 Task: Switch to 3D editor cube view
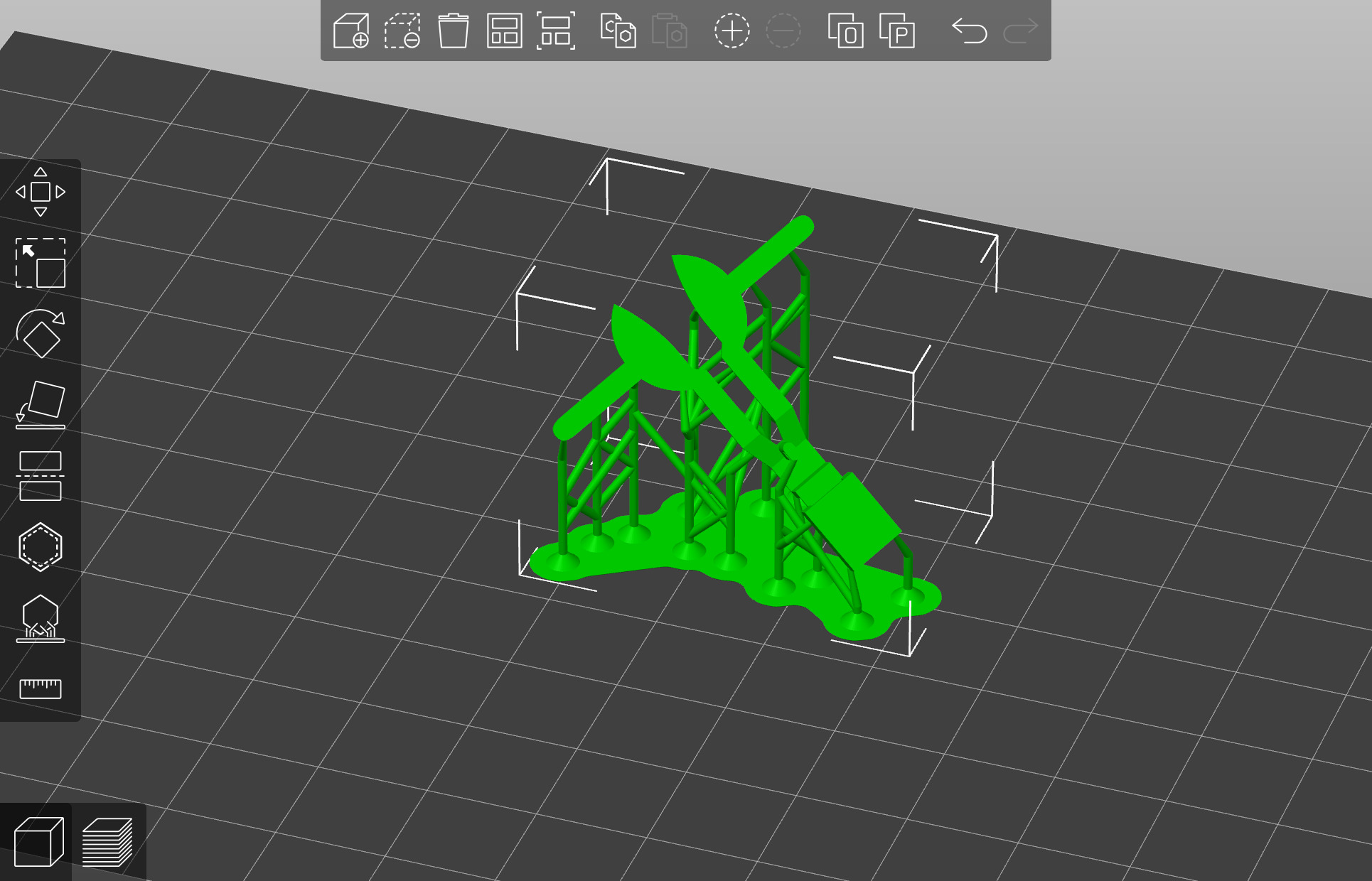click(x=38, y=842)
